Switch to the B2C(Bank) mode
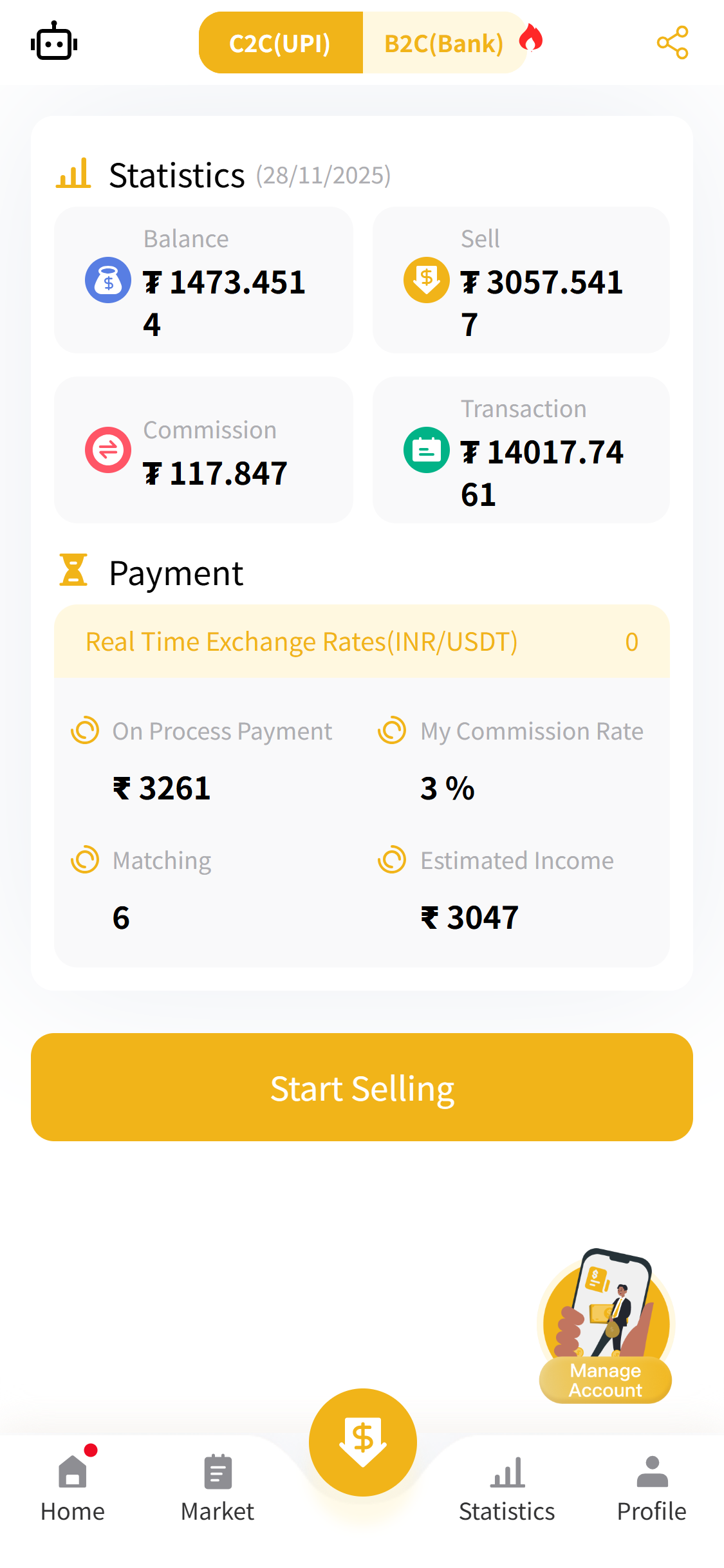The width and height of the screenshot is (724, 1568). coord(444,43)
